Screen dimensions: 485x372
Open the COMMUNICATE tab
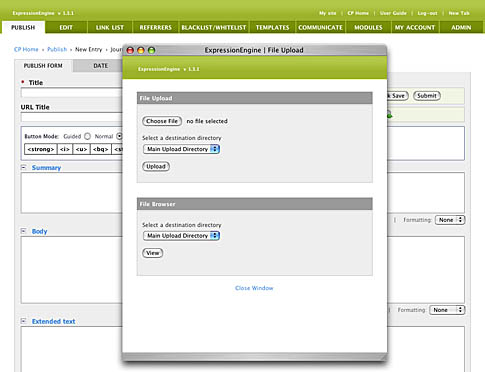click(x=320, y=27)
